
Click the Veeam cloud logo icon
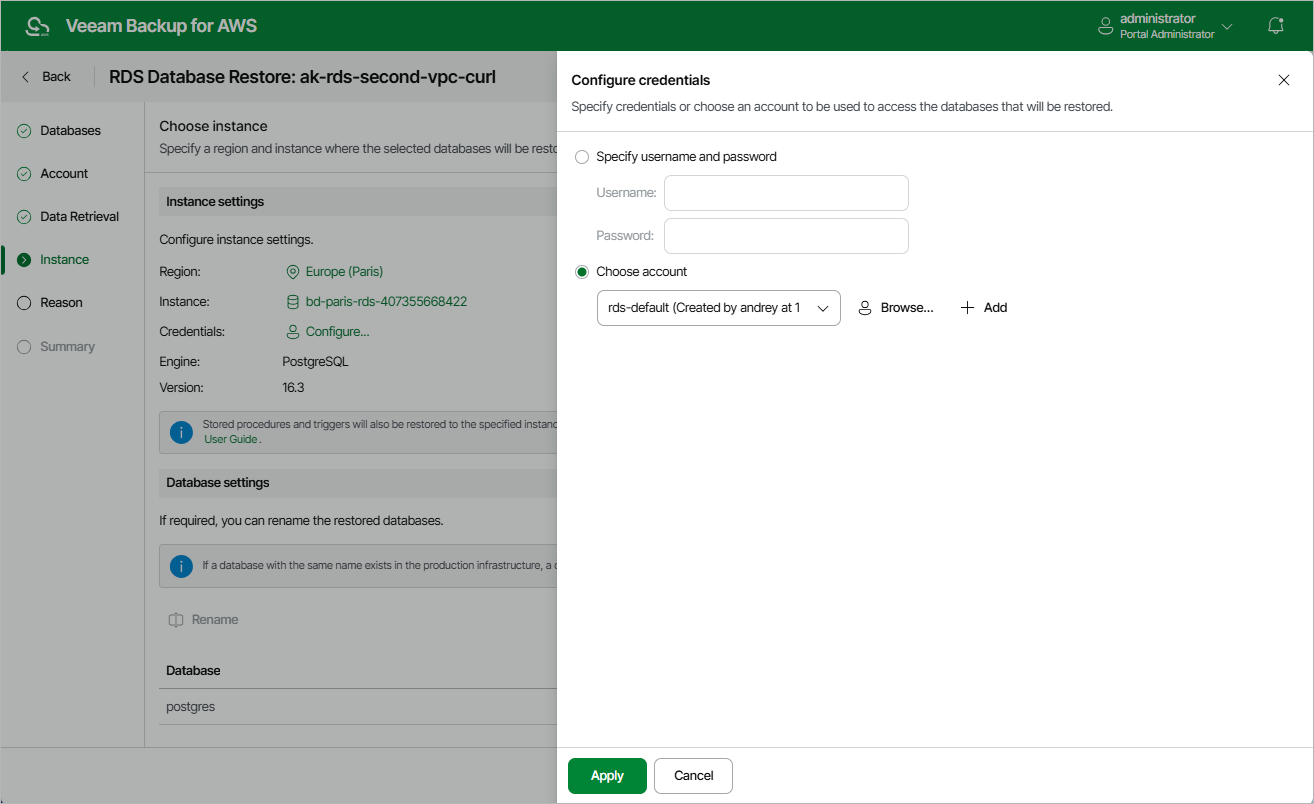pyautogui.click(x=37, y=26)
